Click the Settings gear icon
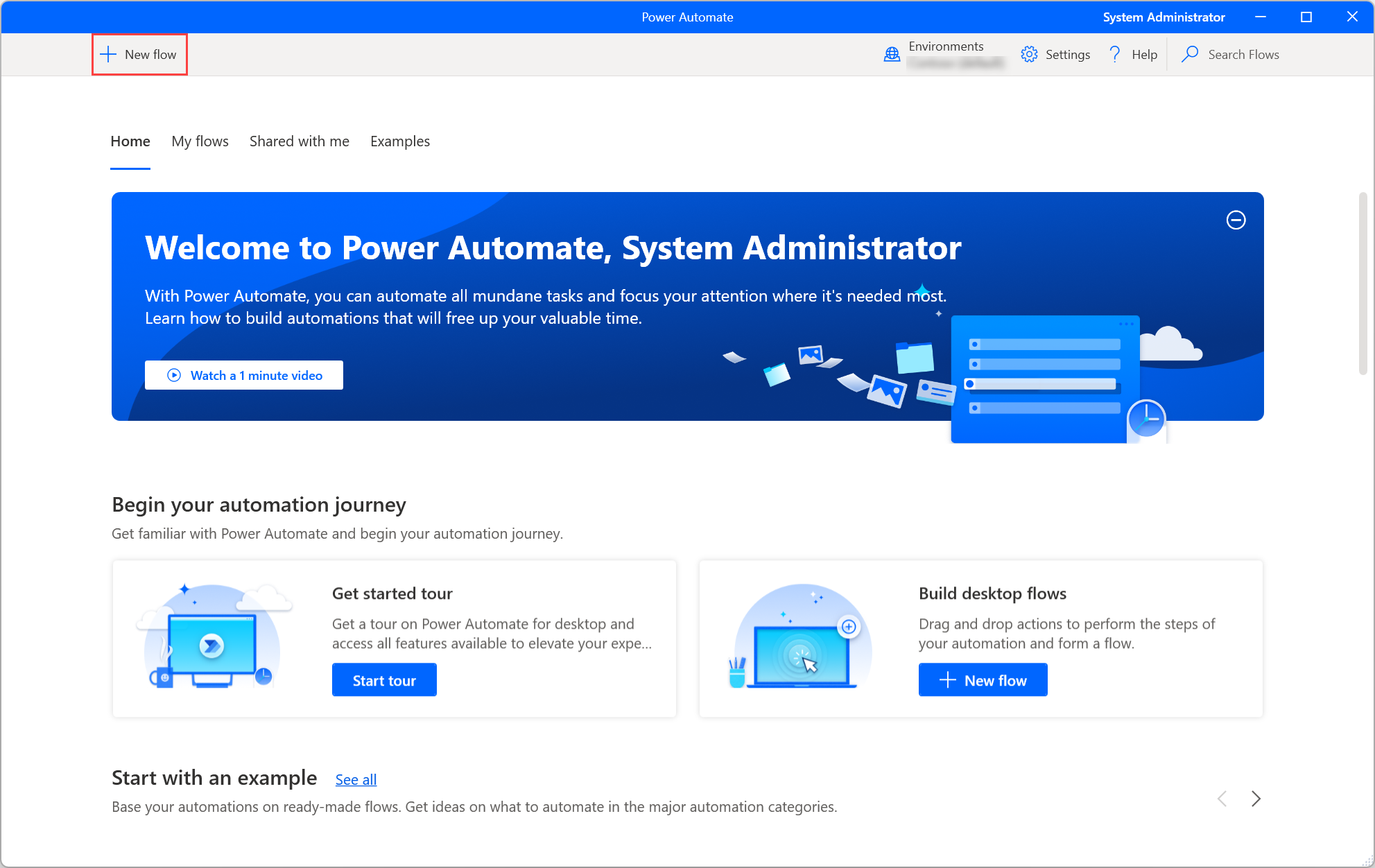 [x=1029, y=54]
